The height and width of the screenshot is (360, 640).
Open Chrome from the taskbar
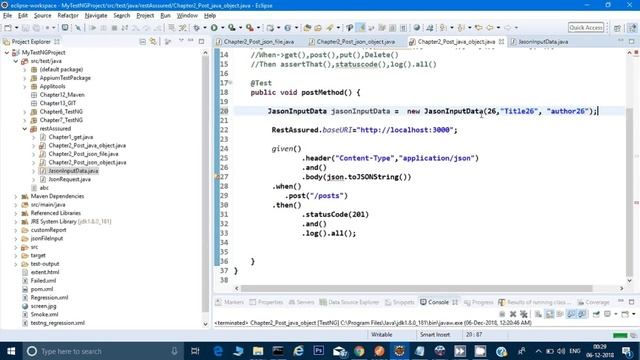(x=359, y=351)
